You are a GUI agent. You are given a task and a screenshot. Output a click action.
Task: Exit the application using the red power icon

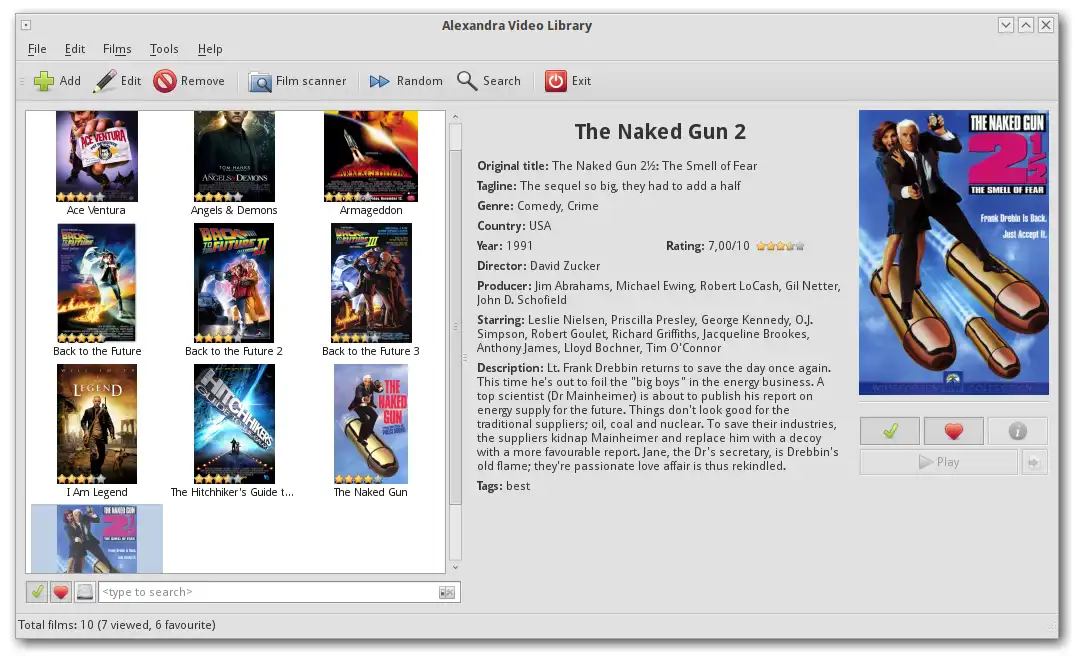(568, 81)
